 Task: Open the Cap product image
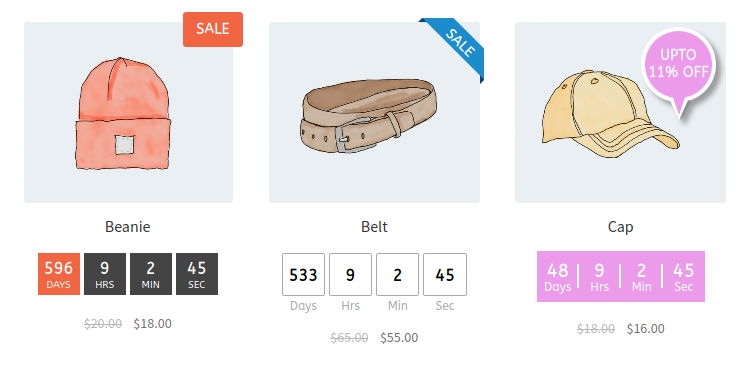pos(620,112)
